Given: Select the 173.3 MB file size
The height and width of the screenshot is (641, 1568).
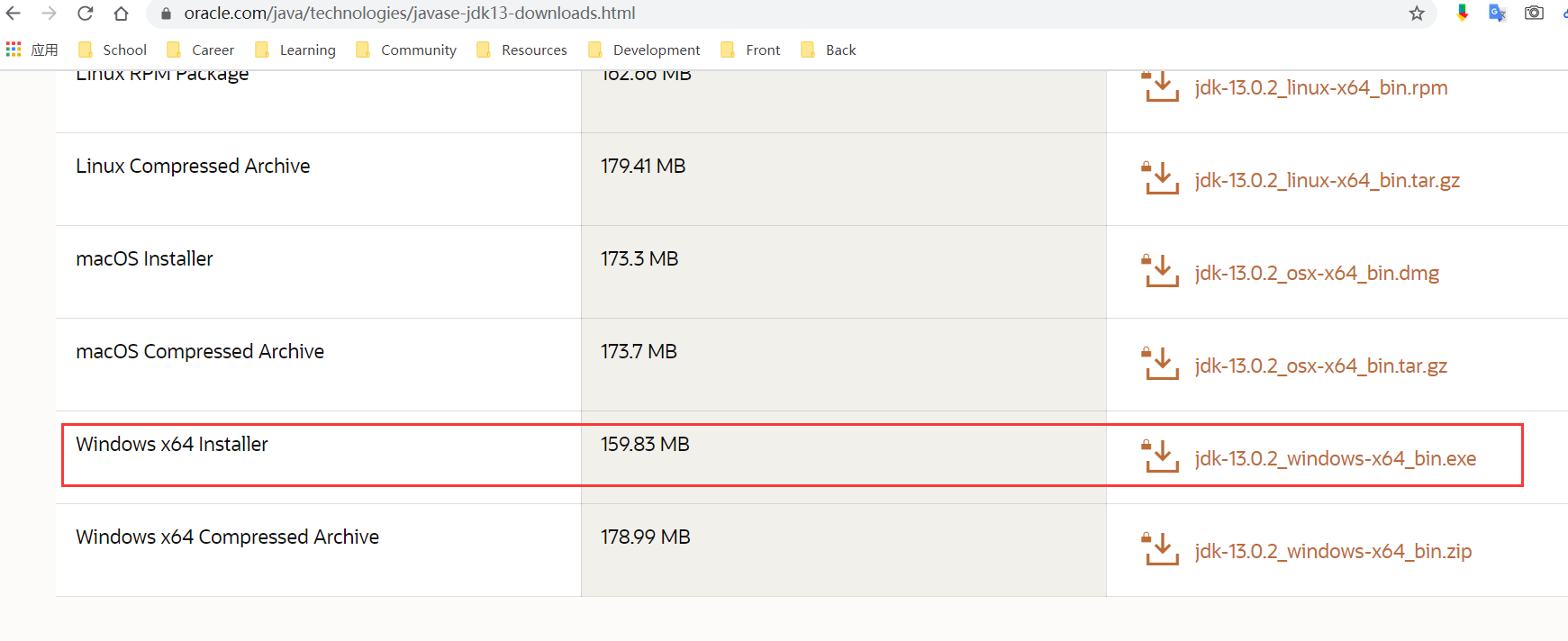Looking at the screenshot, I should pos(639,258).
